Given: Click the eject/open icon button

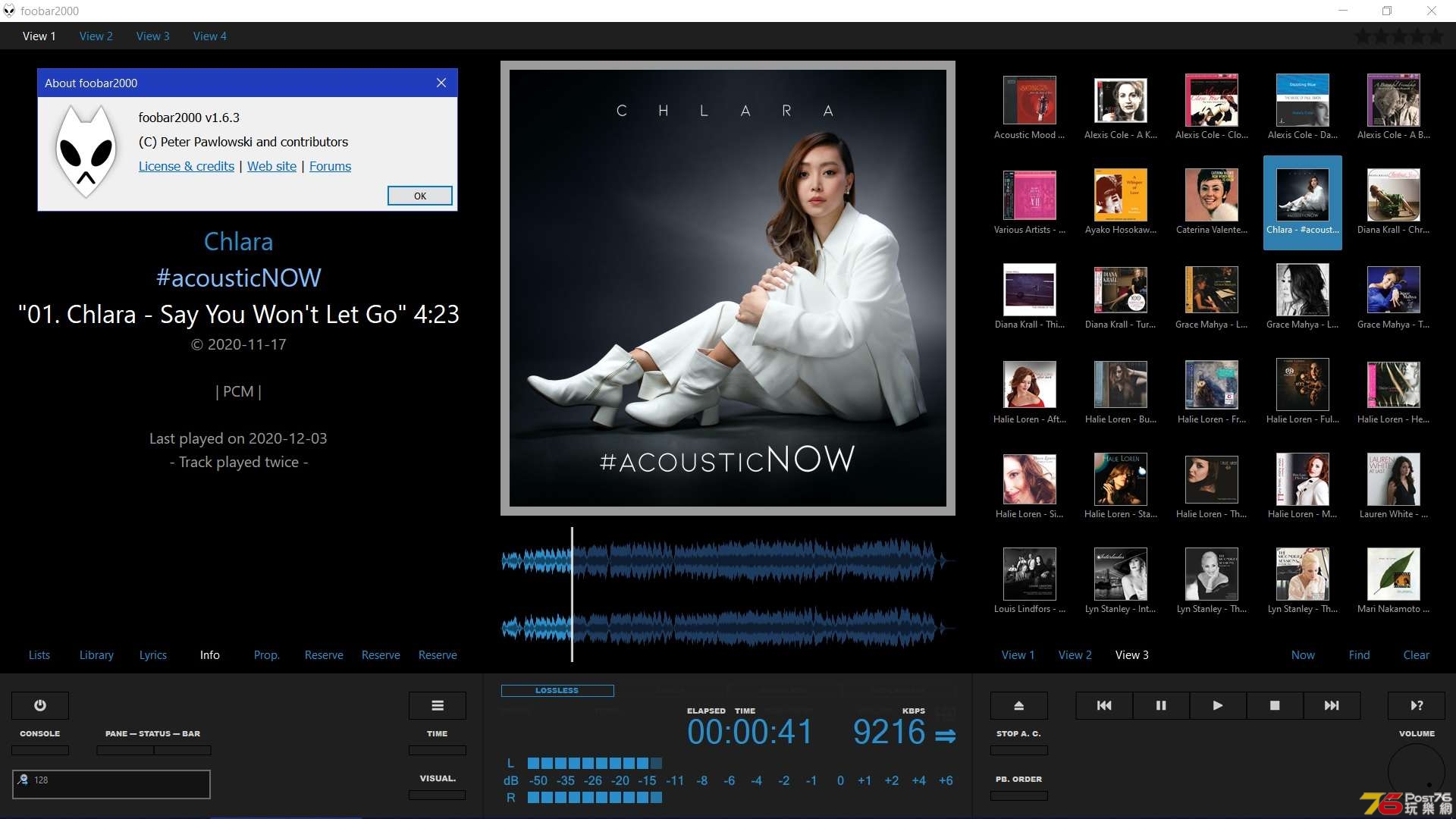Looking at the screenshot, I should tap(1019, 705).
